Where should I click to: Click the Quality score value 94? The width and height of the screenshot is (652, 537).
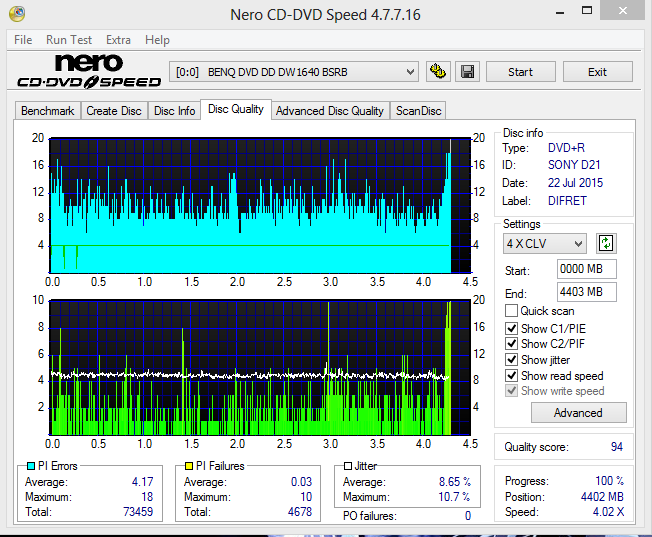(x=617, y=447)
